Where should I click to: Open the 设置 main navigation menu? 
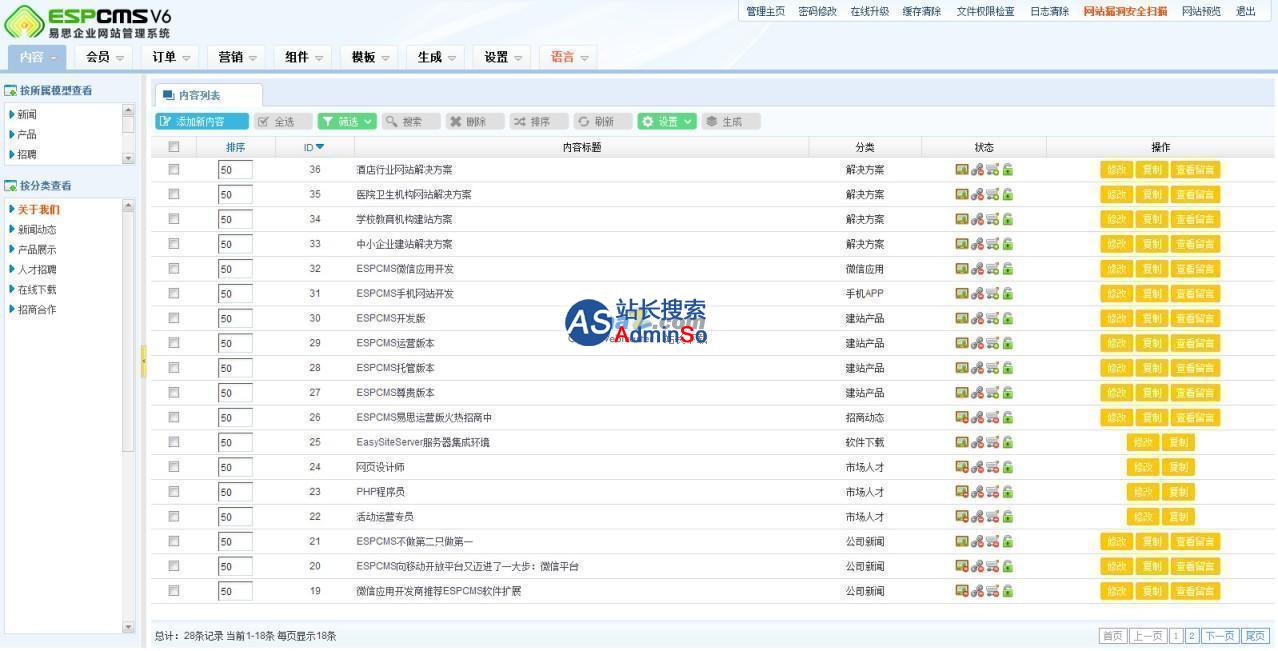point(502,57)
